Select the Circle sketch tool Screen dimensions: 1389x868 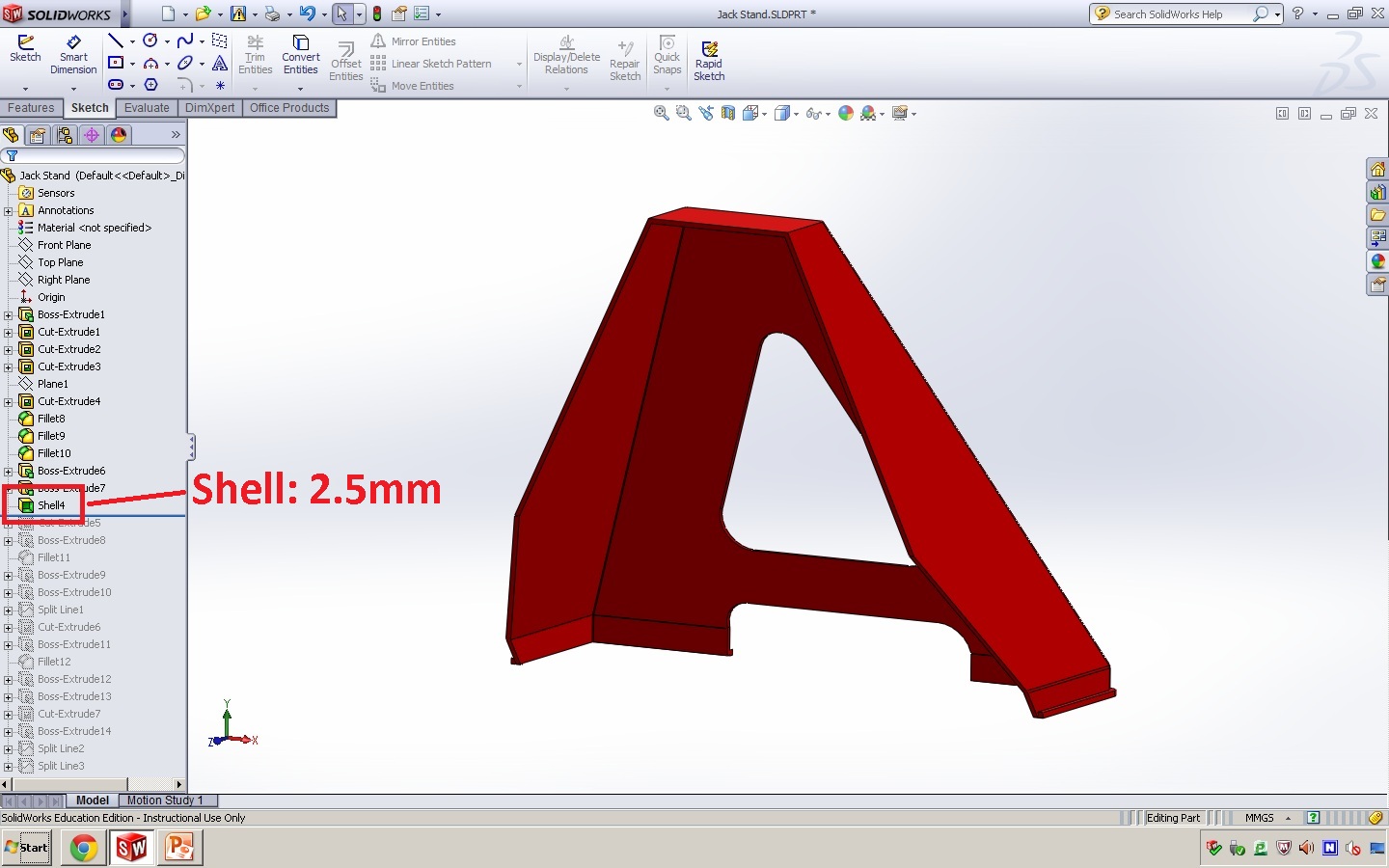click(150, 41)
